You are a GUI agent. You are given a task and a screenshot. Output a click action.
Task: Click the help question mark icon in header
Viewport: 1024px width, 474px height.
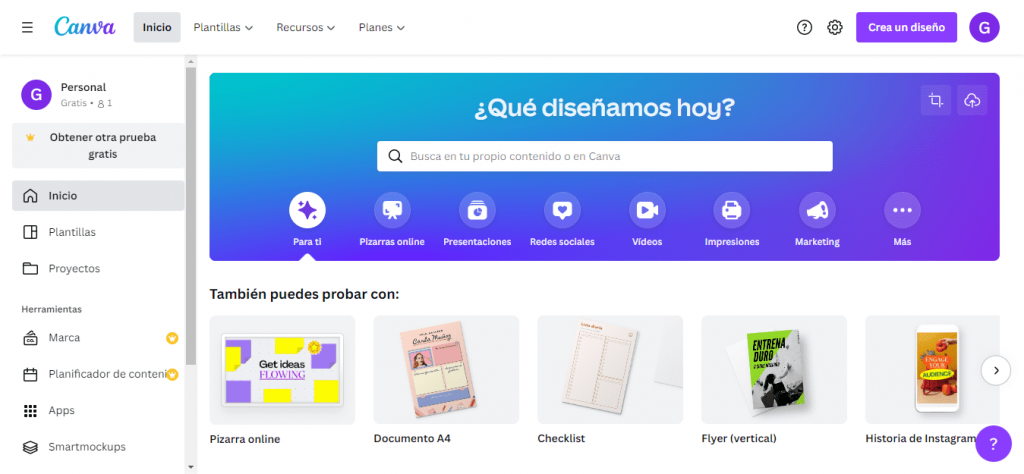coord(804,27)
